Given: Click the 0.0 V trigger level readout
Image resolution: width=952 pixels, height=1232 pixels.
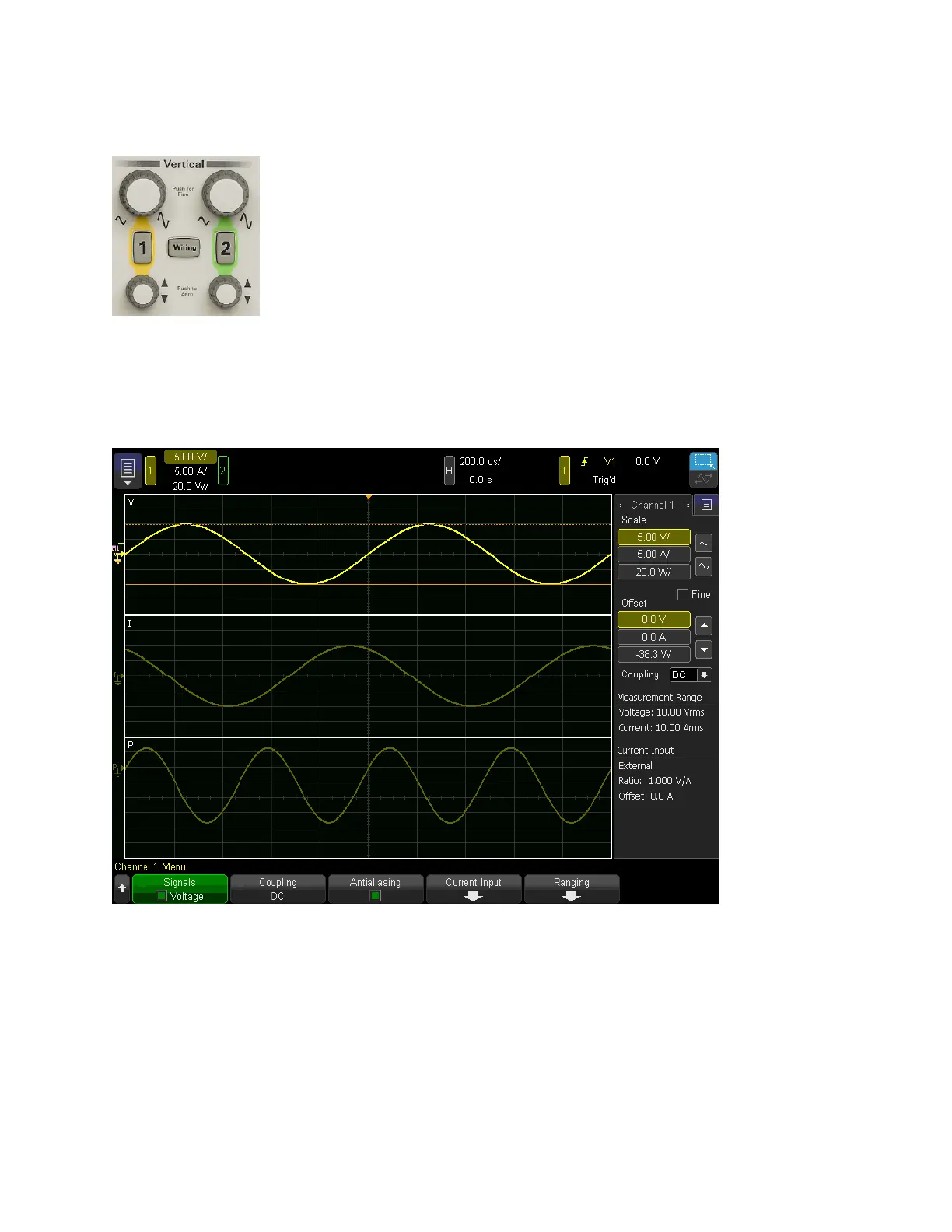Looking at the screenshot, I should coord(647,461).
